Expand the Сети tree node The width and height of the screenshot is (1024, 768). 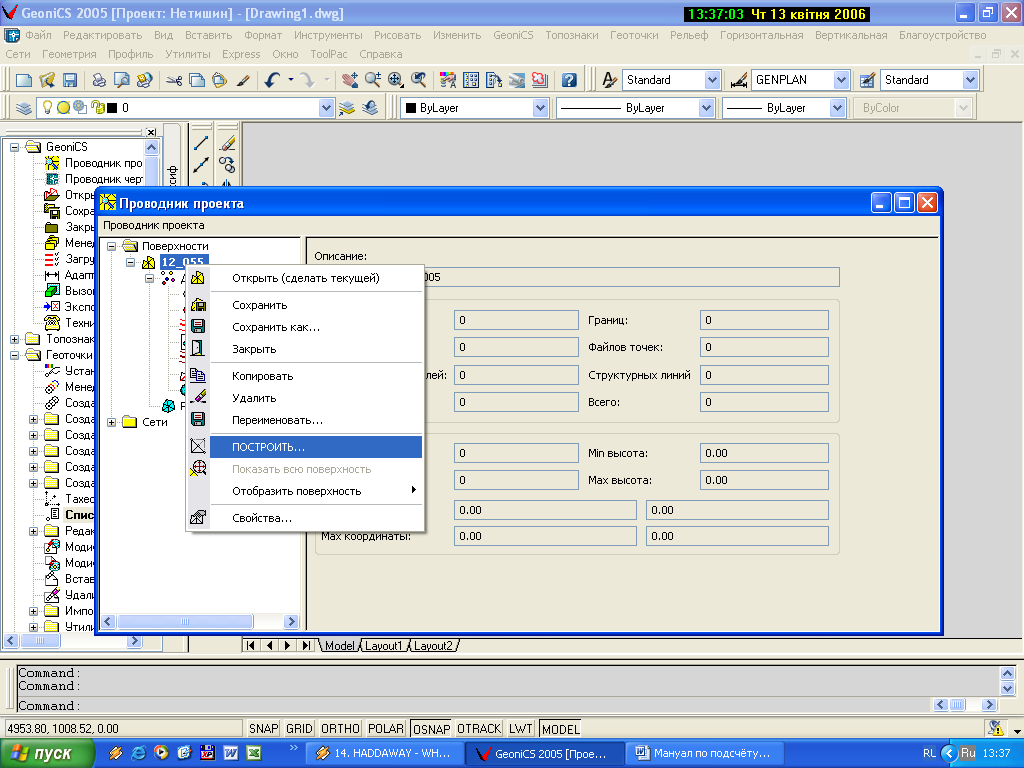click(x=112, y=422)
